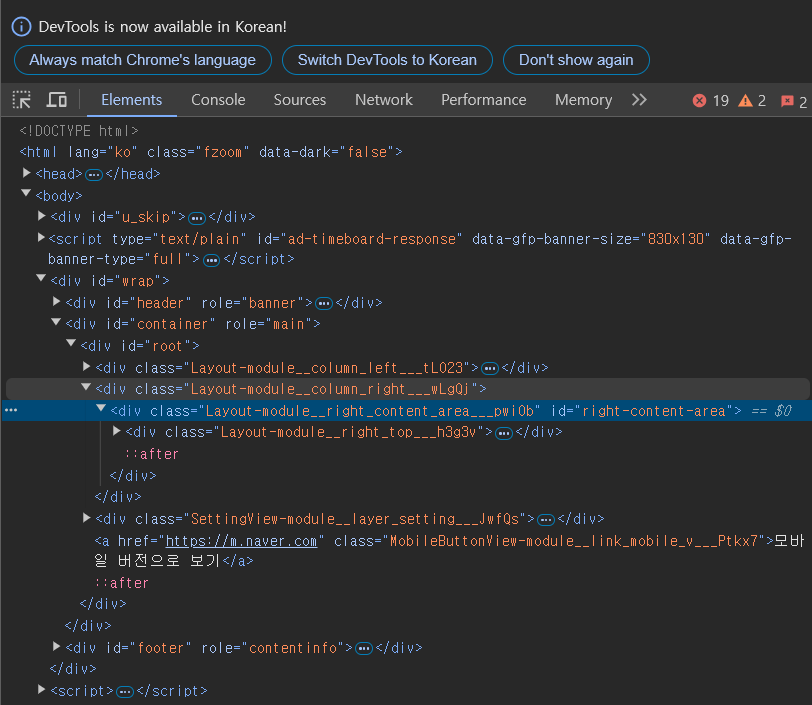This screenshot has height=705, width=812.
Task: Go to the Memory tab
Action: pos(583,99)
